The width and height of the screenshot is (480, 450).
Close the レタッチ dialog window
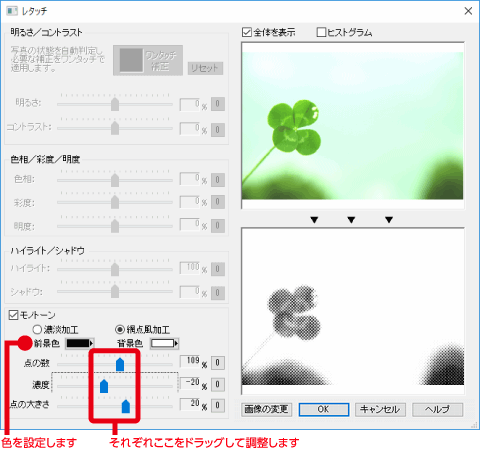468,11
